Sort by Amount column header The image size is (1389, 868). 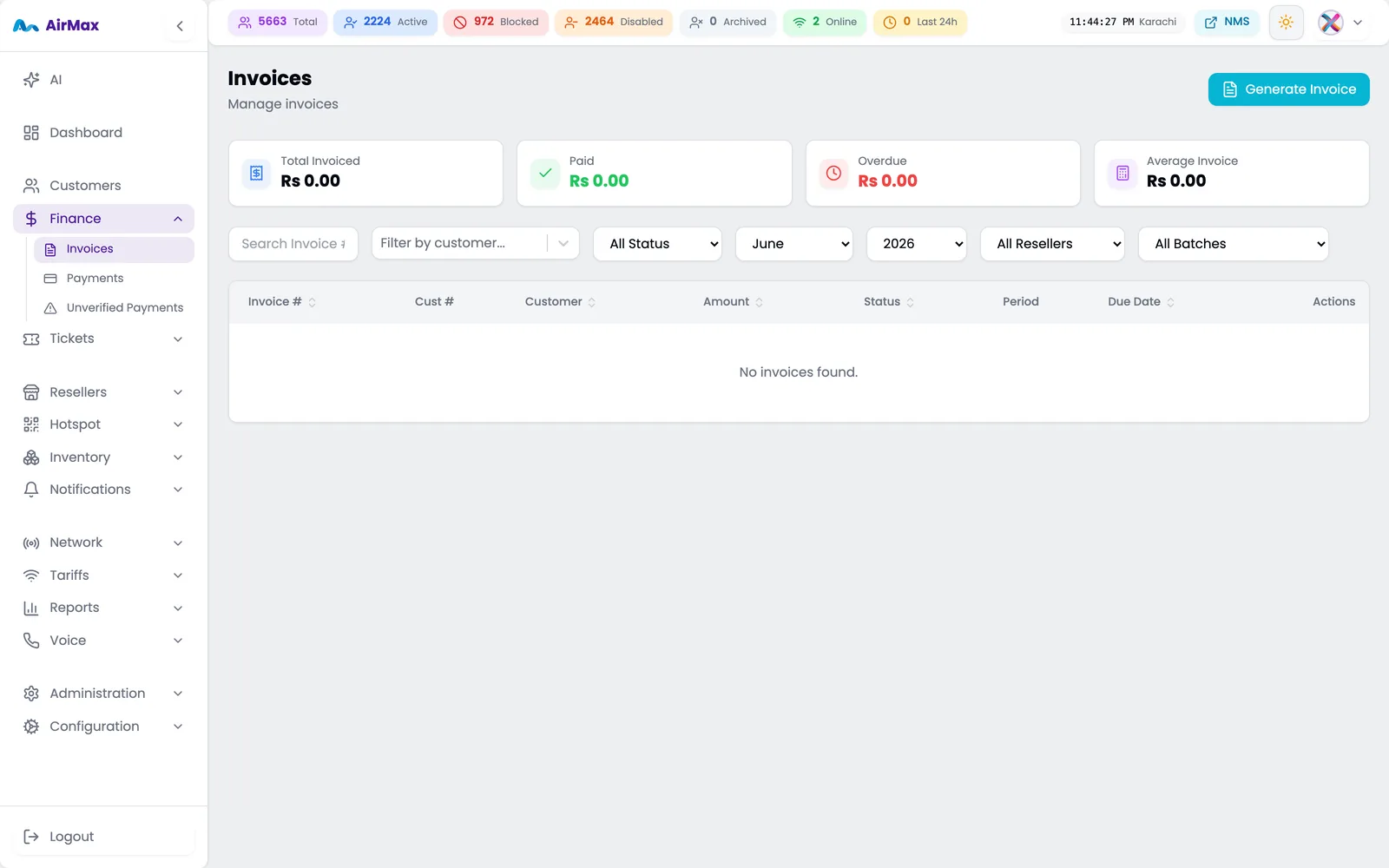point(734,302)
